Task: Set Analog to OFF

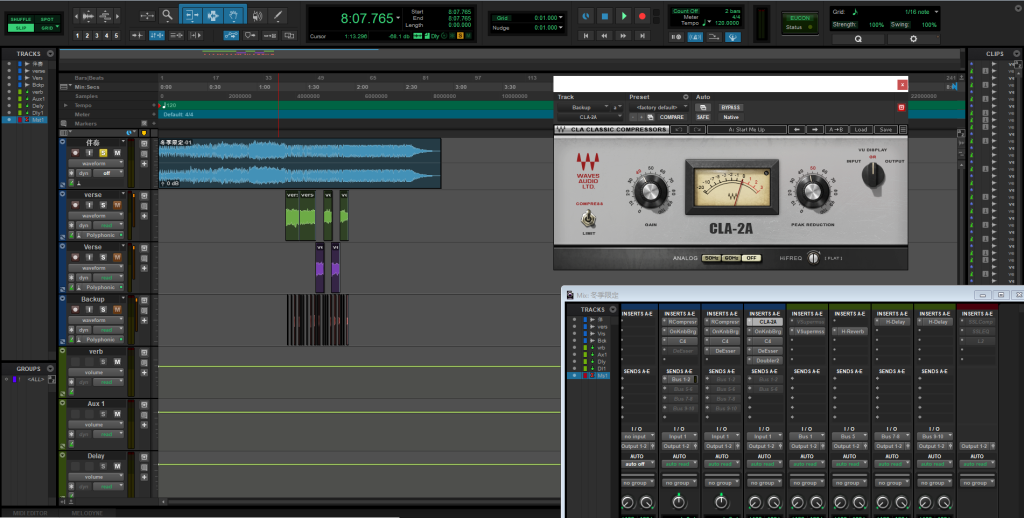Action: (752, 258)
